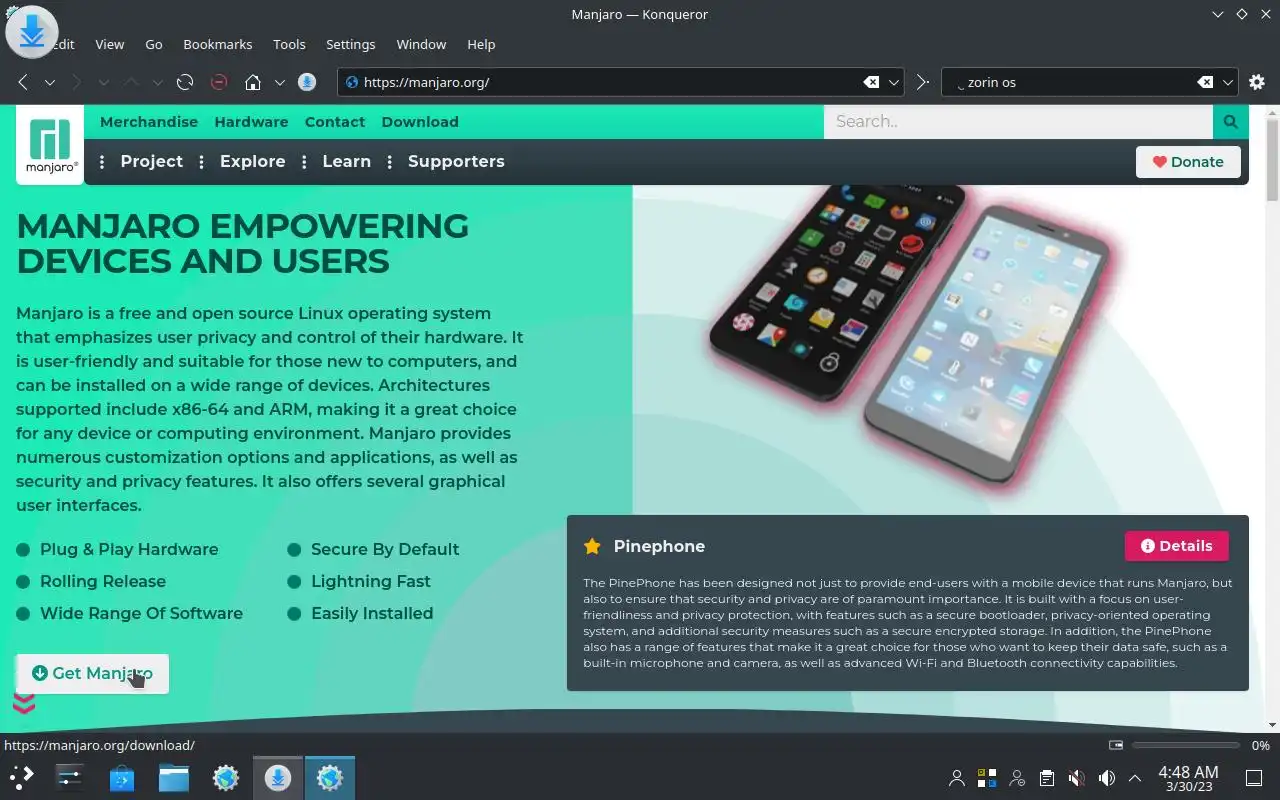Open the Up history dropdown arrow
Screen dimensions: 1280x800
157,82
